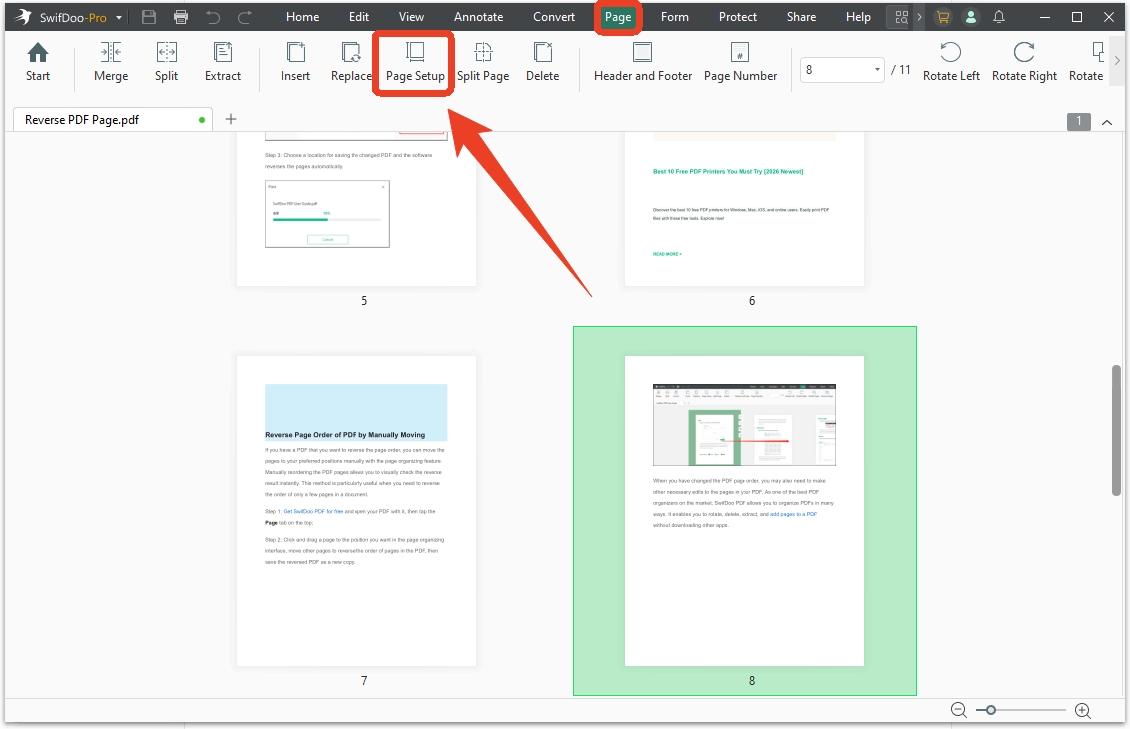Switch to the Edit tab

coord(359,17)
